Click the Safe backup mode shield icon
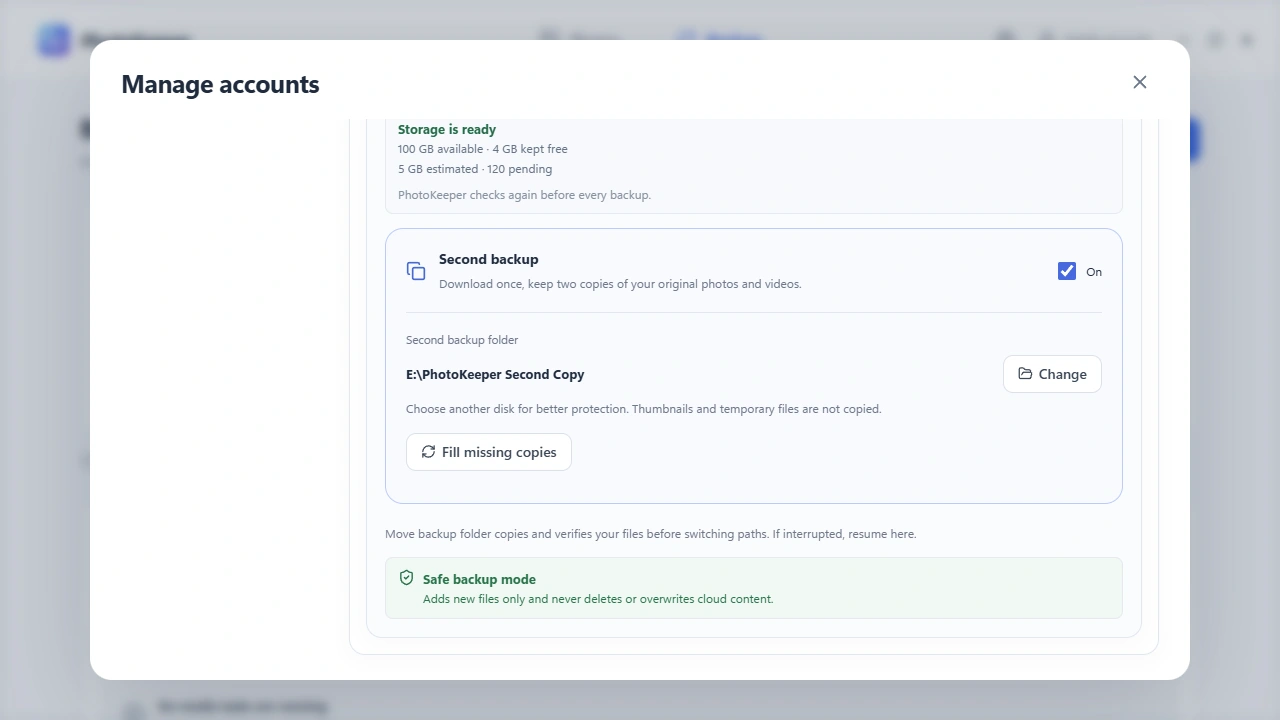The height and width of the screenshot is (720, 1280). (406, 578)
